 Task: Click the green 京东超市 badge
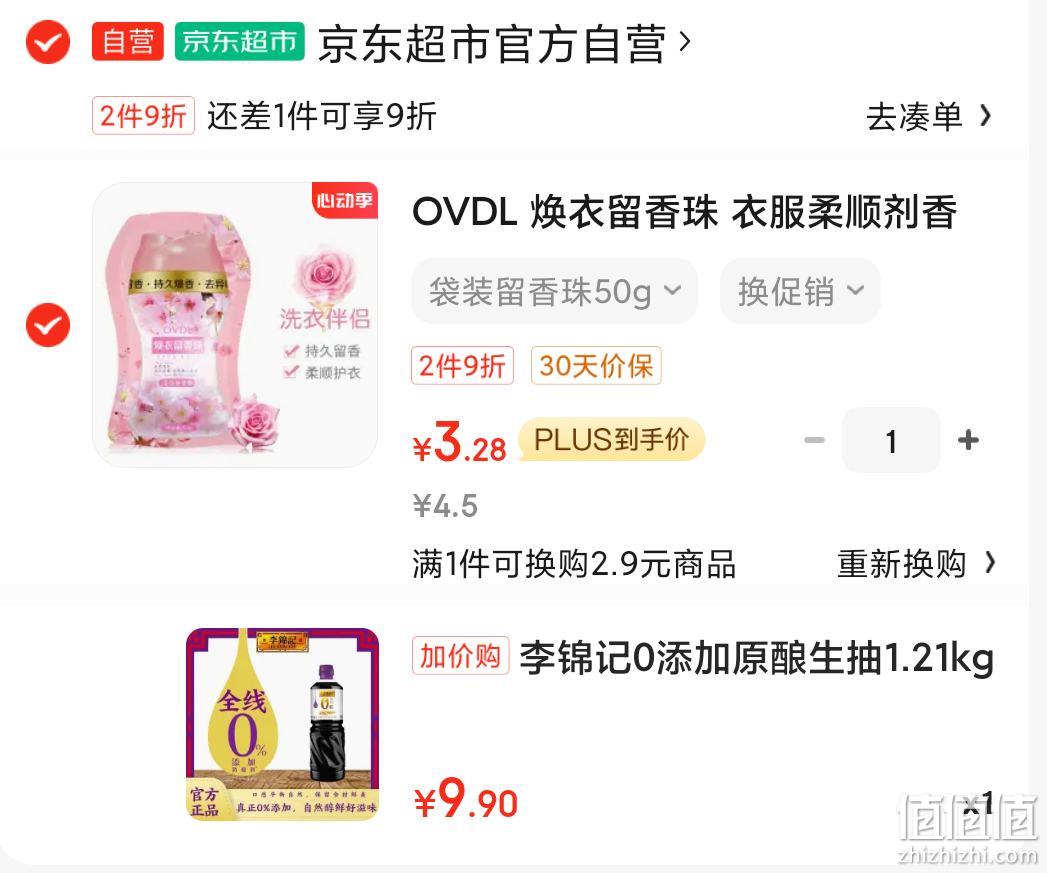(240, 41)
